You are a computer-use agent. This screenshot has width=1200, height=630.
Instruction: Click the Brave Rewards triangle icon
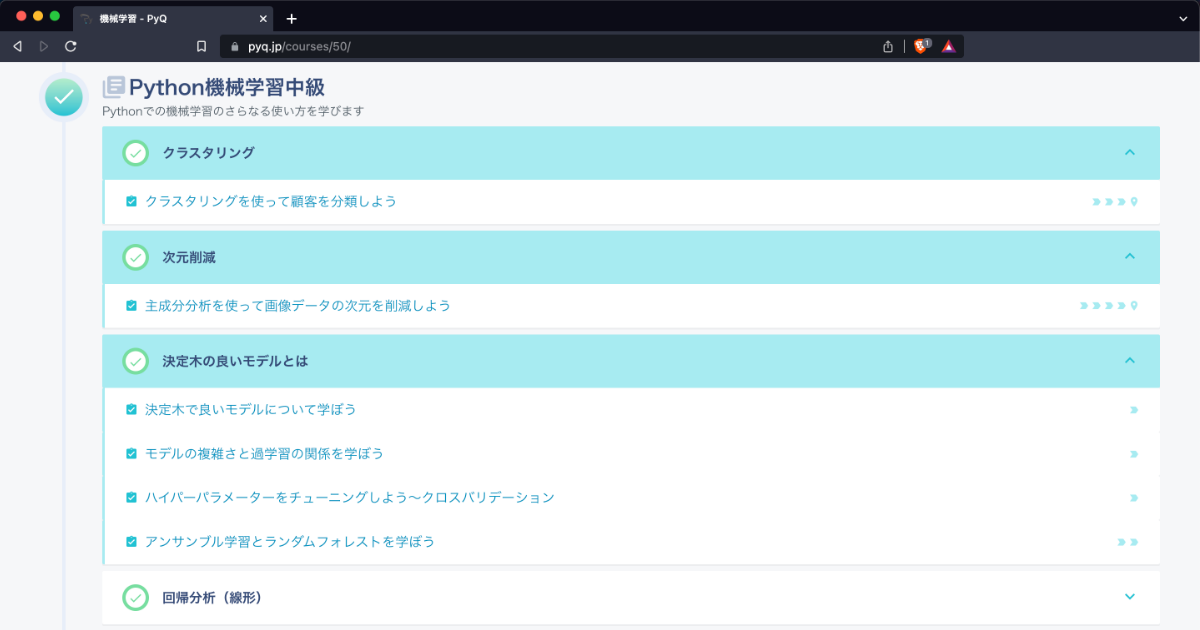[x=948, y=46]
